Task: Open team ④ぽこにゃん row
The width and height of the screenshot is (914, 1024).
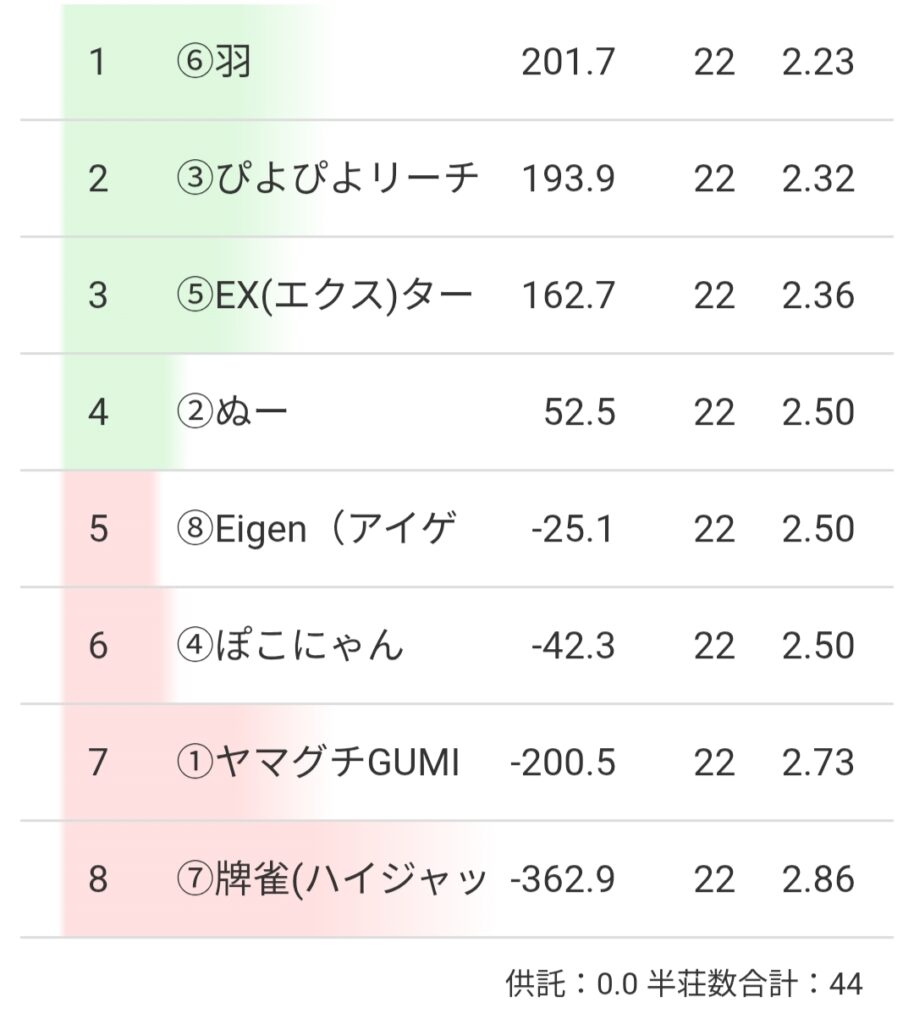Action: [290, 646]
